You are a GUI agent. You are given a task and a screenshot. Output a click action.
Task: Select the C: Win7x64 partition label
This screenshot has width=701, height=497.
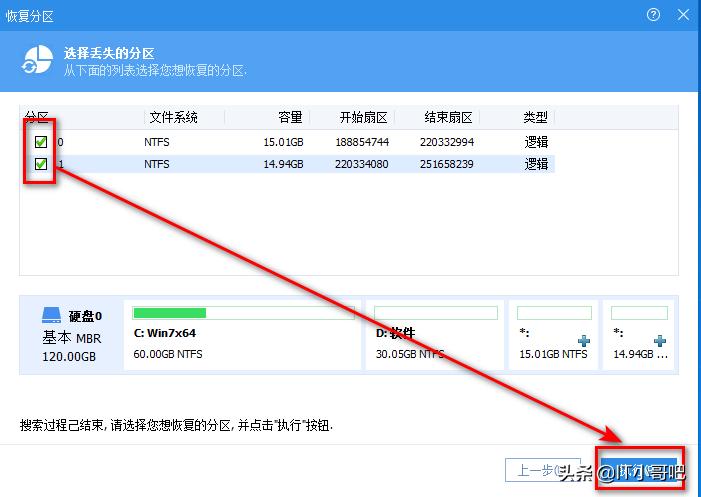click(x=165, y=333)
